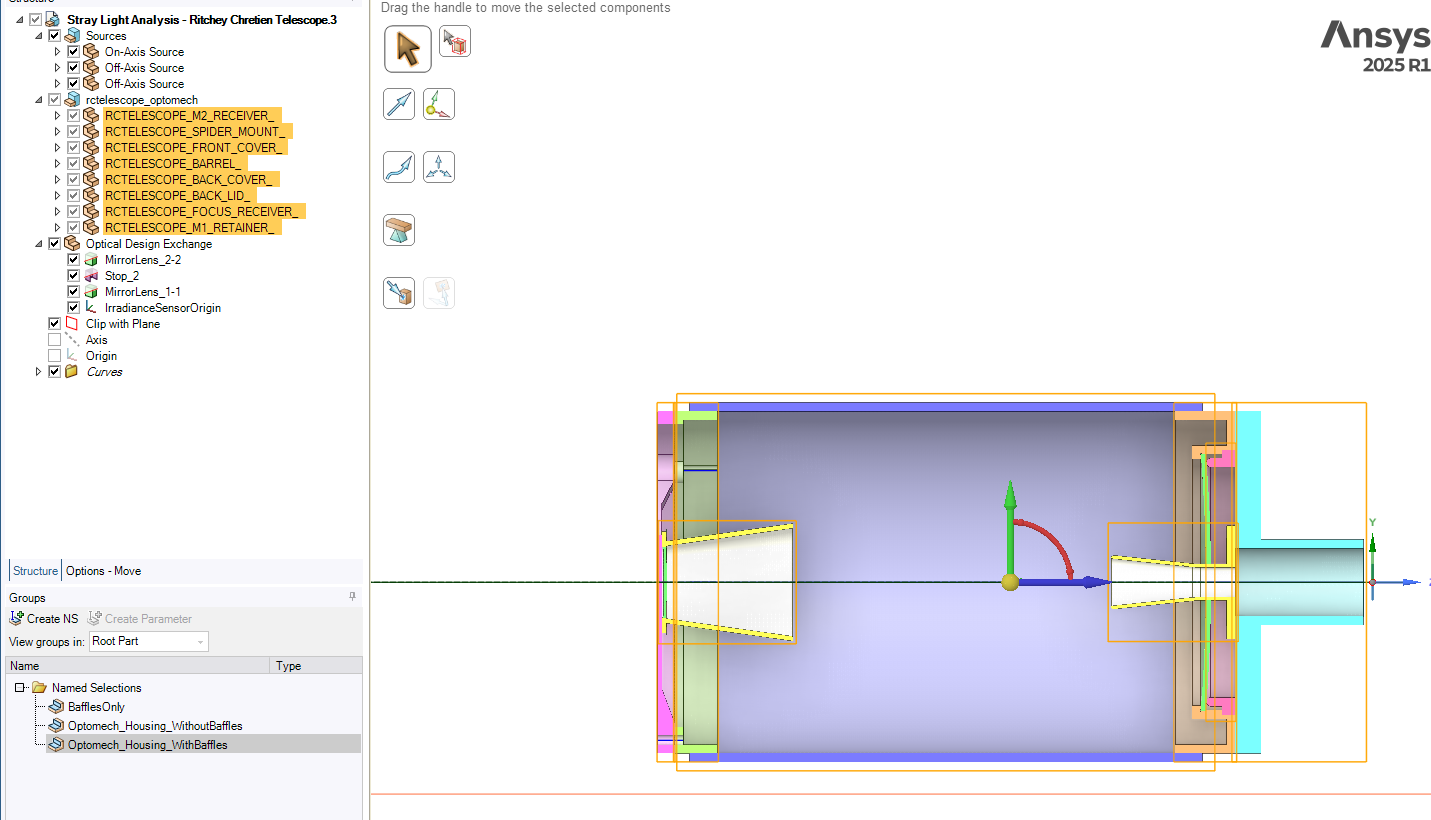Select Optomech_Housing_WithBaffles named selection
This screenshot has width=1431, height=820.
pos(147,745)
